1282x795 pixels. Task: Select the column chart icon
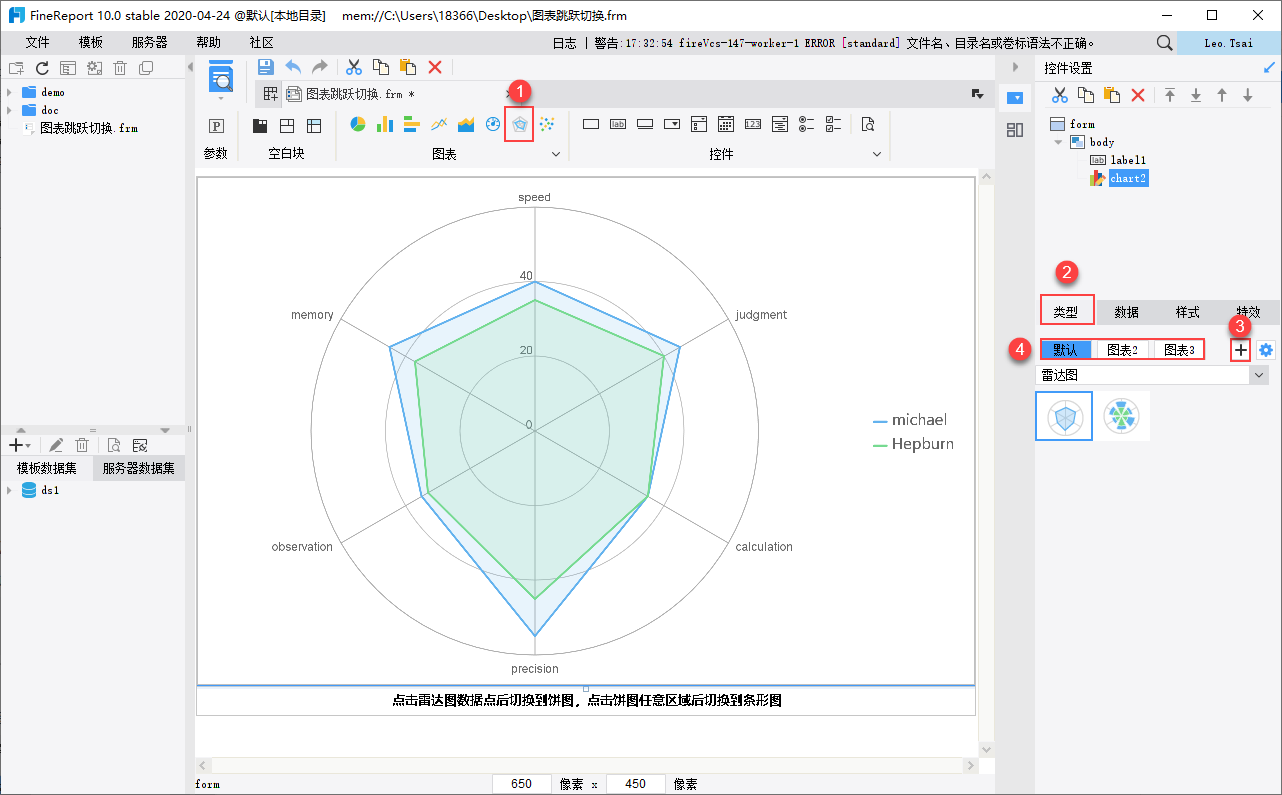click(x=384, y=125)
